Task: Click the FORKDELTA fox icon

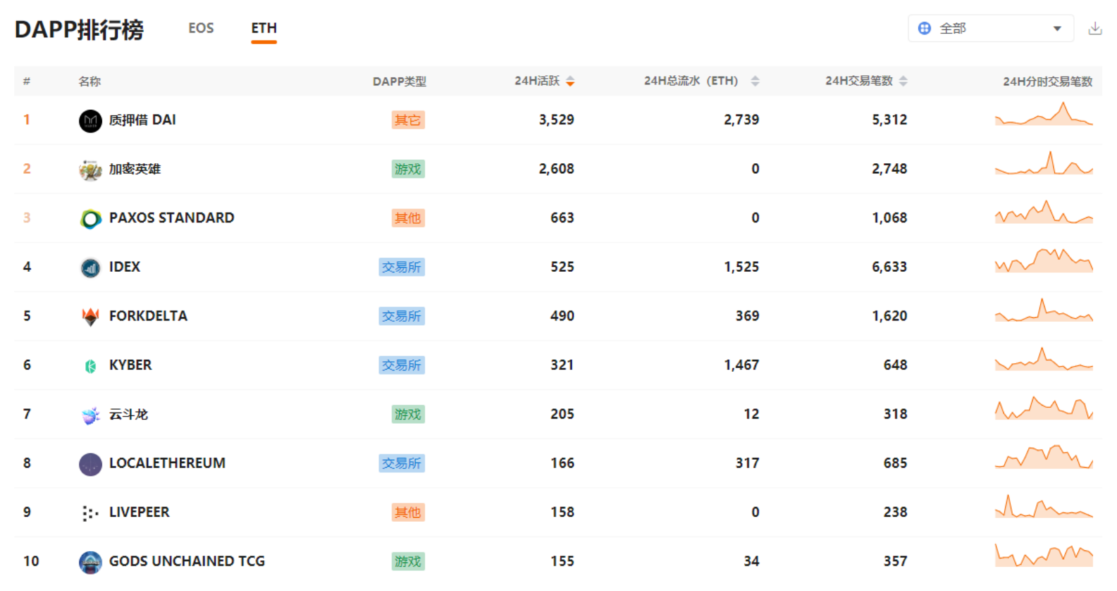Action: click(90, 317)
